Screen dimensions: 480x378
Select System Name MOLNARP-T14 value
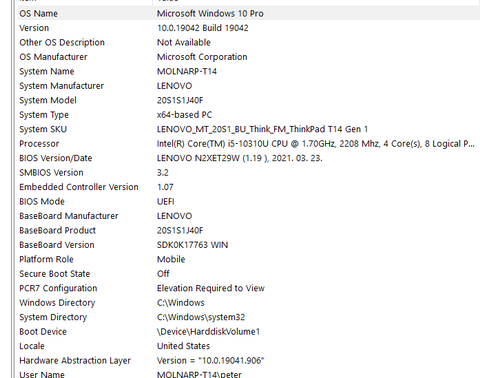(187, 71)
